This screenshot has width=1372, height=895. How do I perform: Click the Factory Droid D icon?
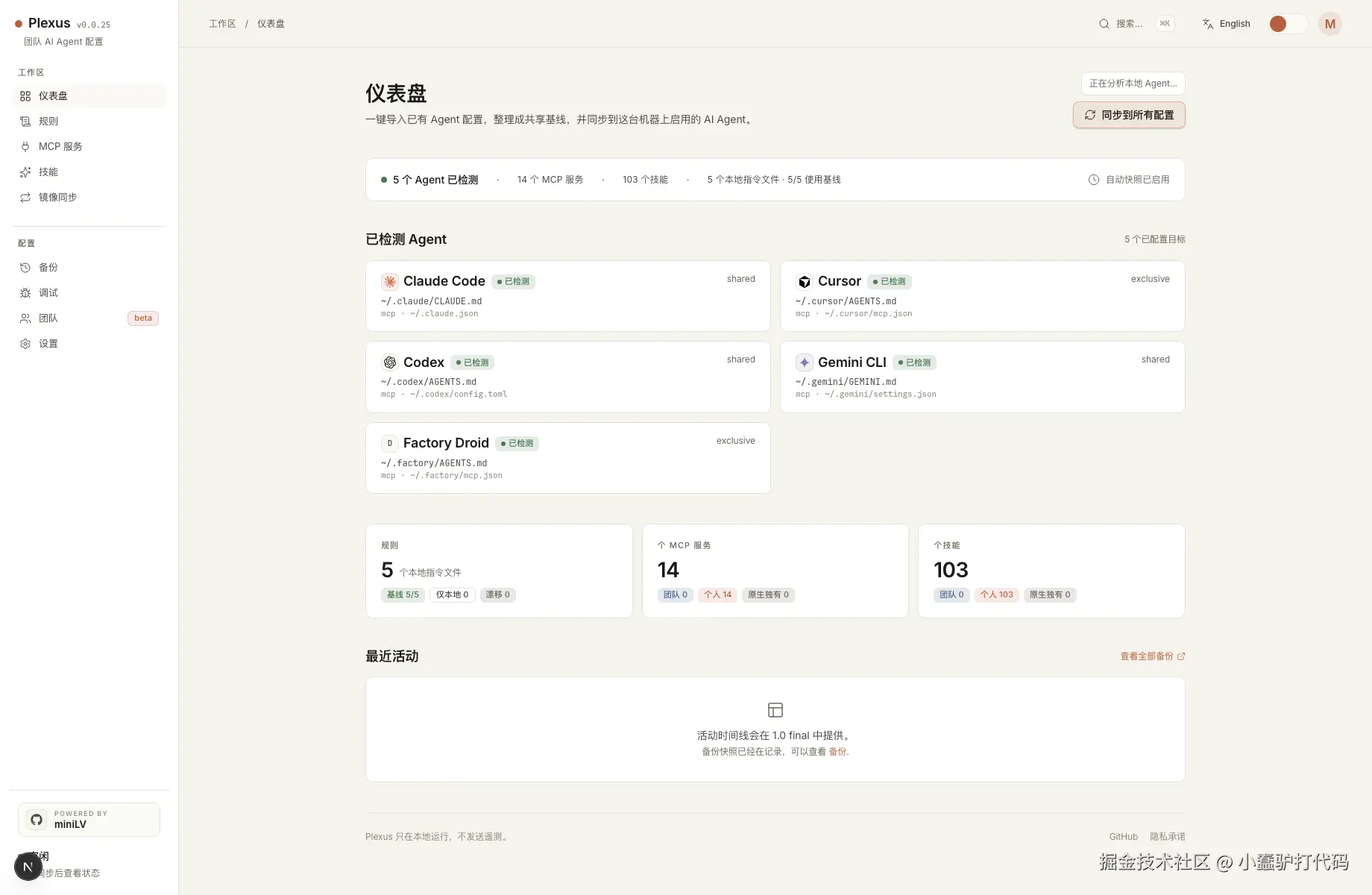click(x=389, y=443)
